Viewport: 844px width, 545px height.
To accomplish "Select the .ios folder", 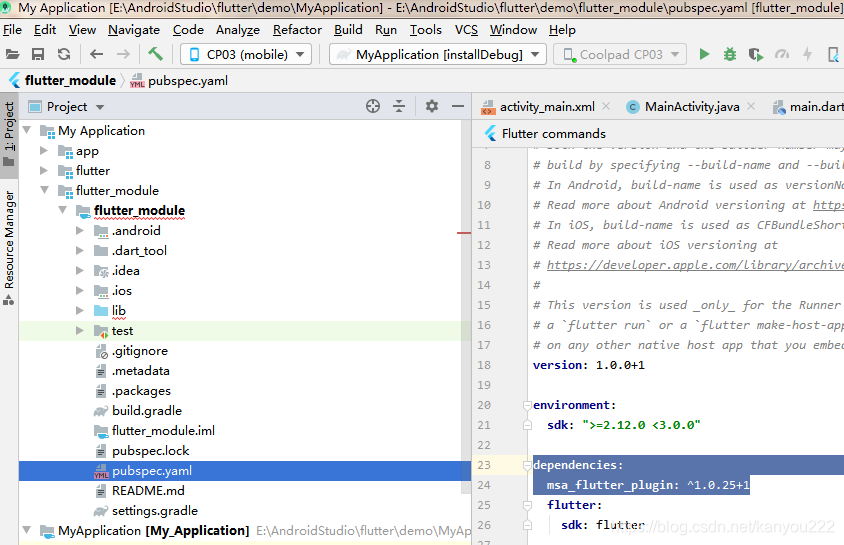I will pos(122,291).
